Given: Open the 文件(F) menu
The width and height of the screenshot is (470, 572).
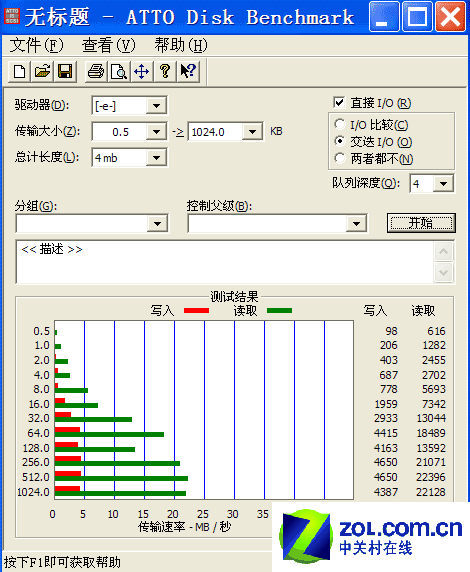Looking at the screenshot, I should click(x=36, y=45).
